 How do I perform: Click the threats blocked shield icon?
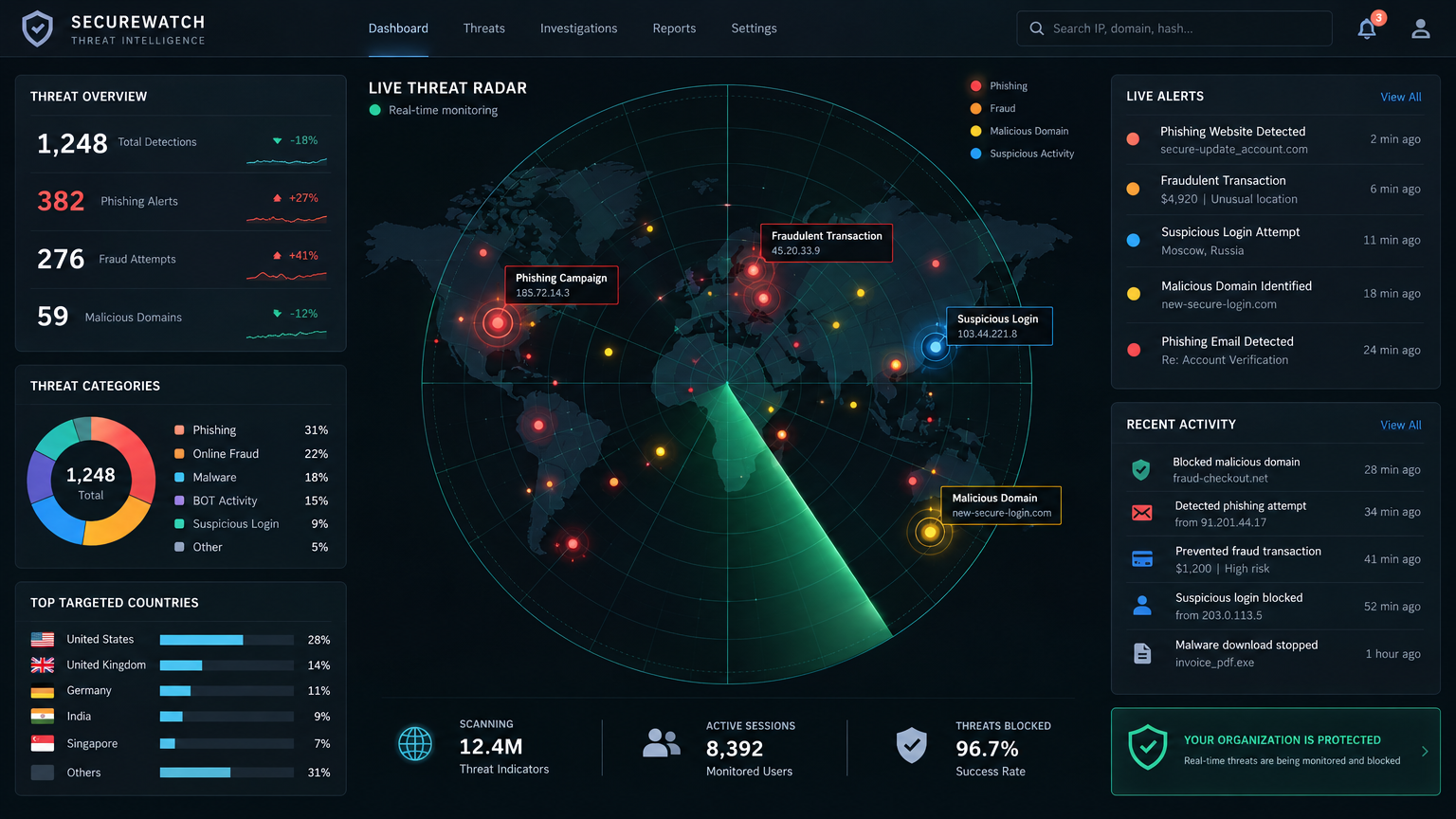pyautogui.click(x=912, y=745)
